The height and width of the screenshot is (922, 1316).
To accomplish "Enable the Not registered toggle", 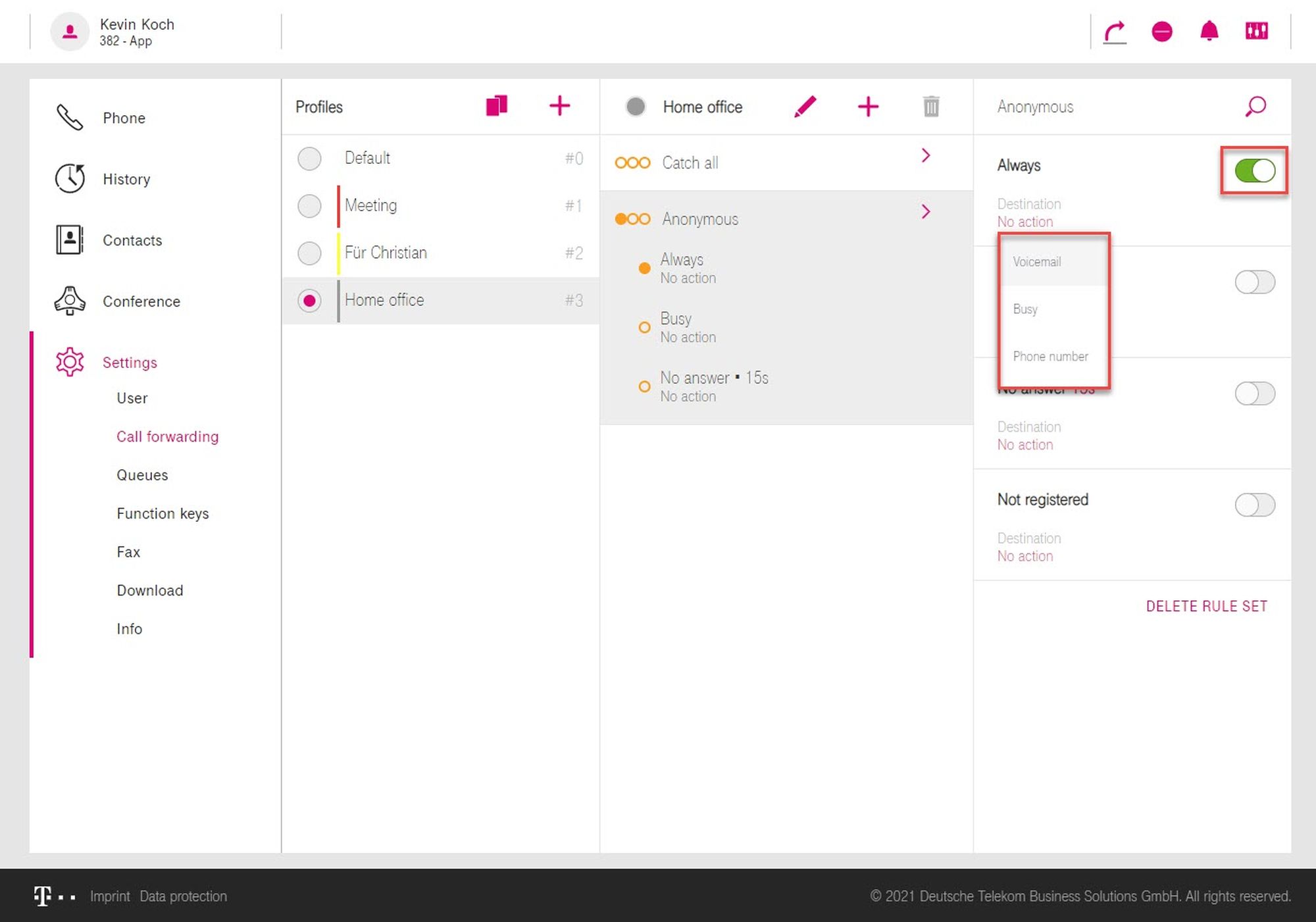I will [x=1254, y=505].
